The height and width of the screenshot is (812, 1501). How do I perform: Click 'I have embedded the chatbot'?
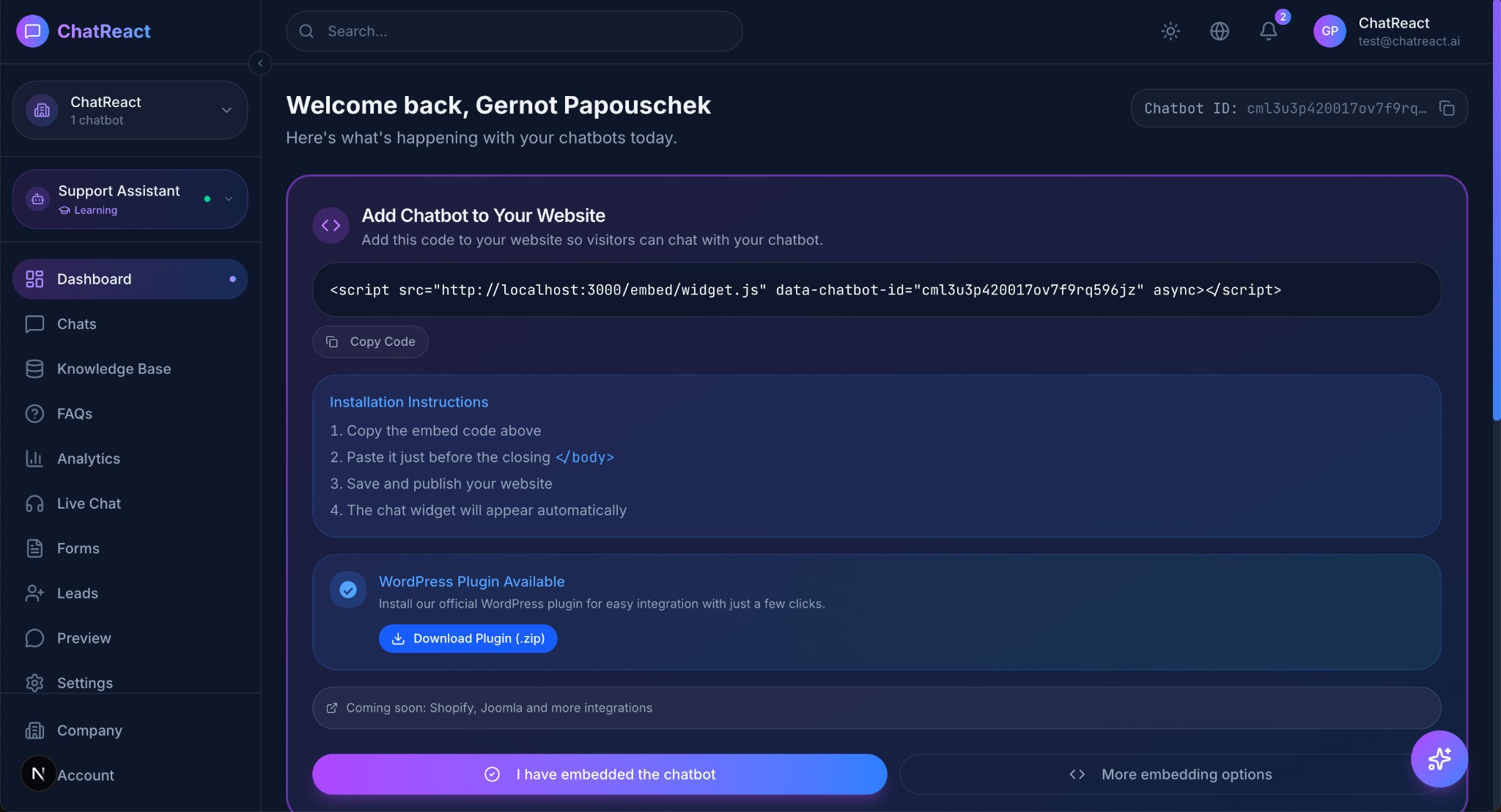[x=600, y=774]
